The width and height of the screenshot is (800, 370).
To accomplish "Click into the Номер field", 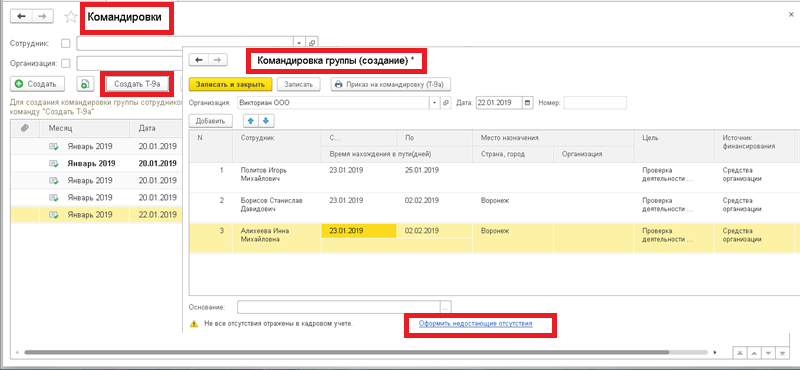I will [595, 103].
